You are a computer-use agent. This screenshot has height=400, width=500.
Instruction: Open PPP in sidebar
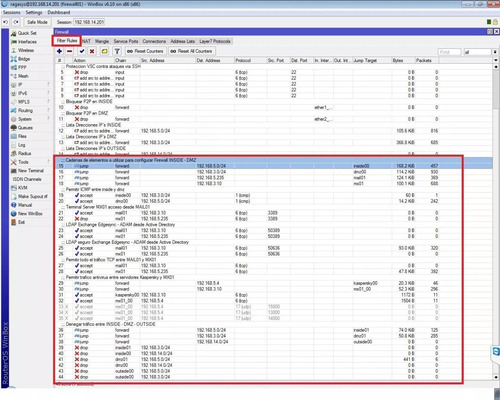22,67
